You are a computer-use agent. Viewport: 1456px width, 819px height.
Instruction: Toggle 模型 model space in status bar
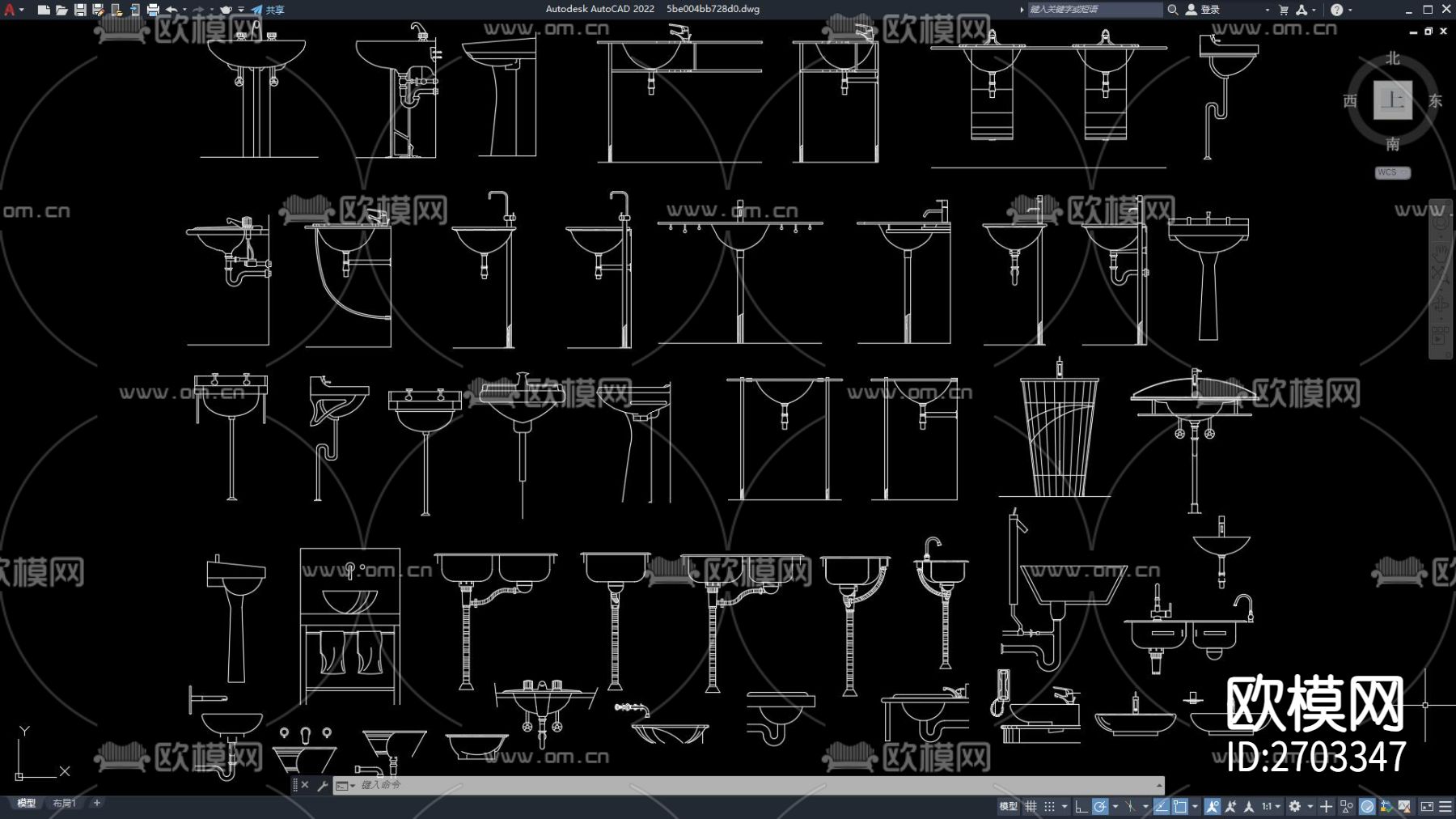coord(1008,806)
